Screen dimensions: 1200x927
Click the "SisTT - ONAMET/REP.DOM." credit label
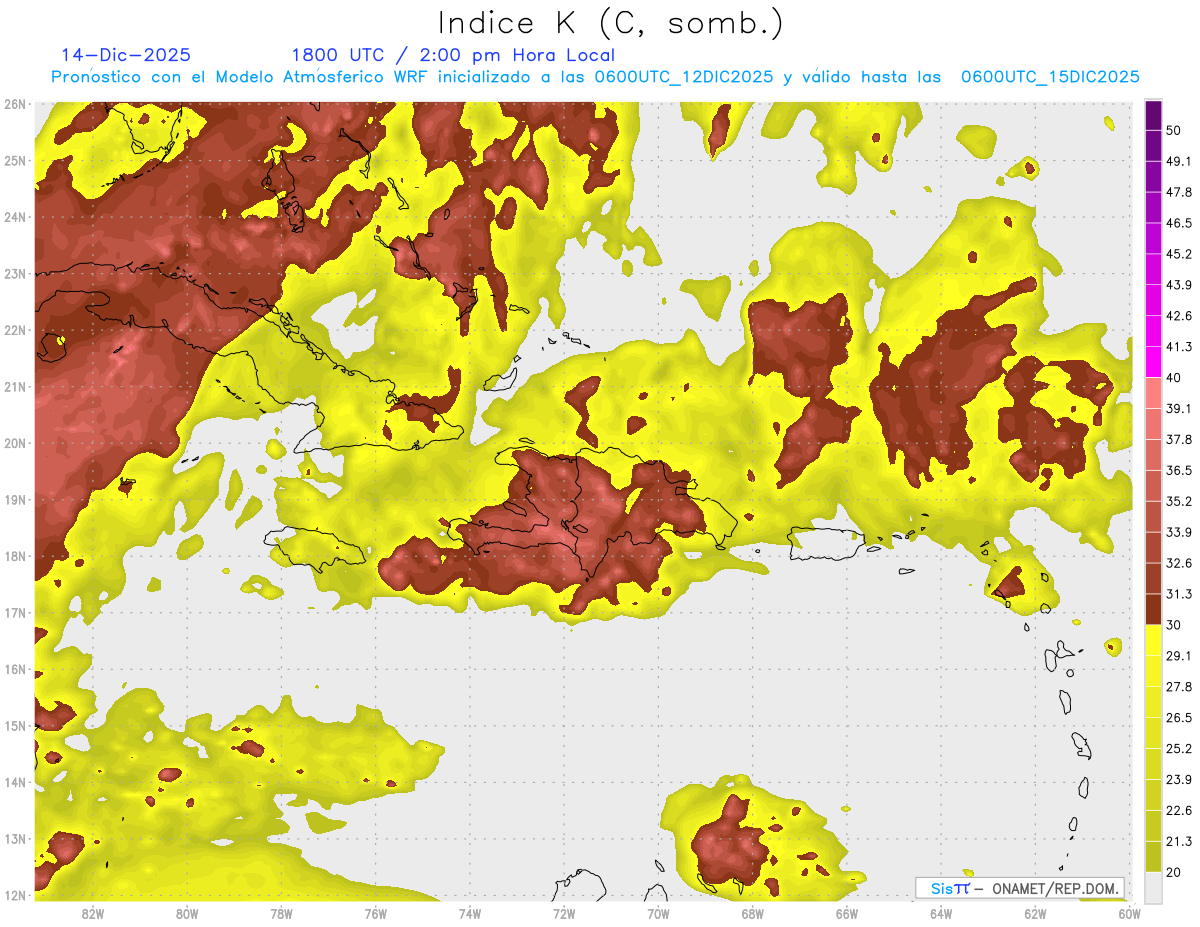(1020, 888)
